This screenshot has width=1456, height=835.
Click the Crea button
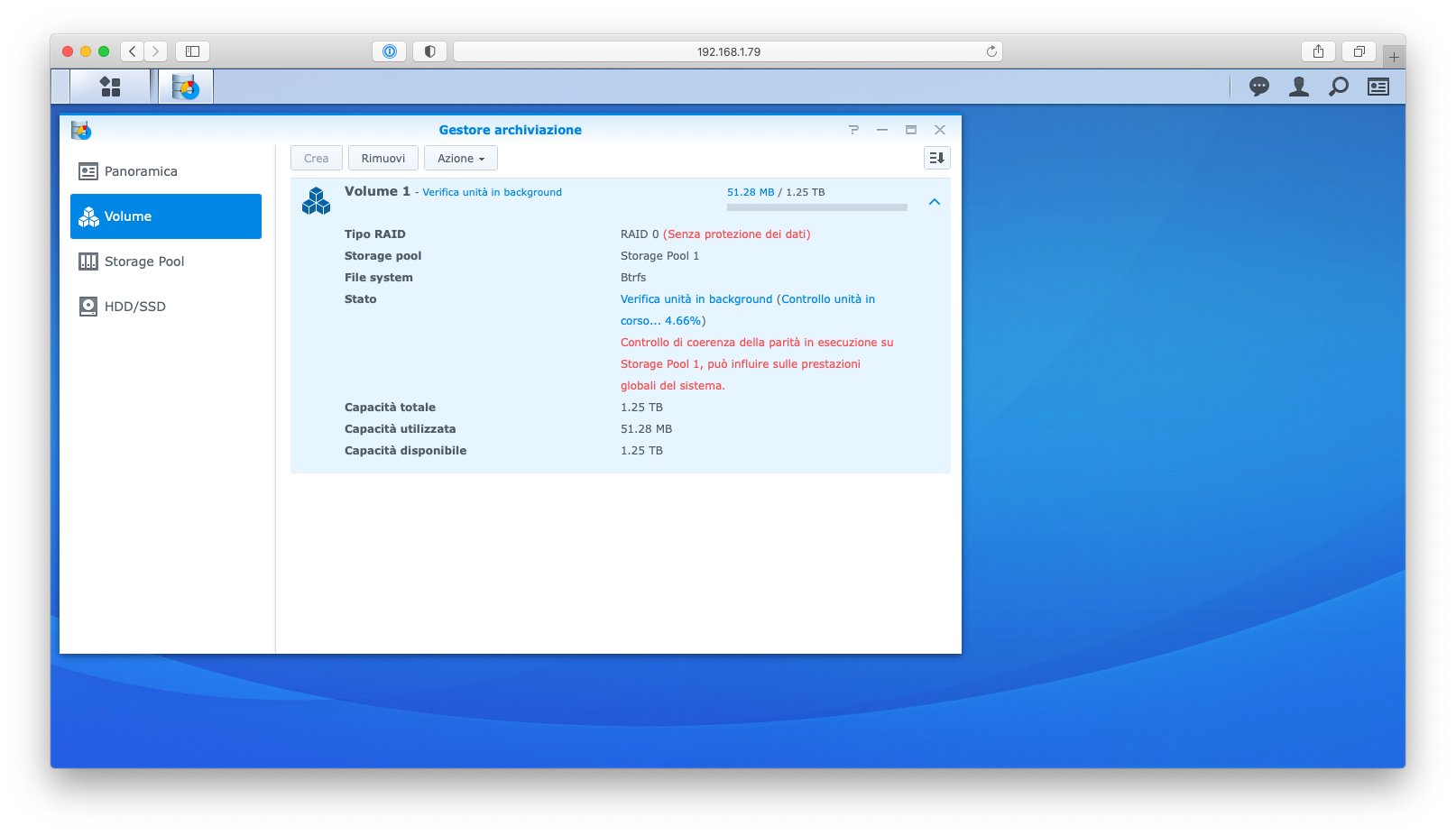[x=316, y=158]
